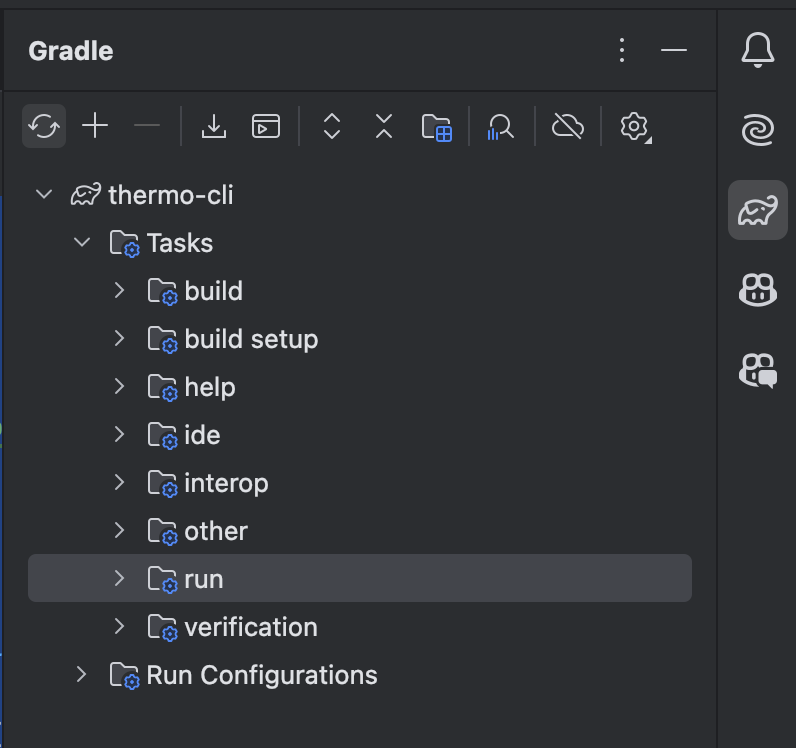Click the Gradle panel title
The width and height of the screenshot is (796, 748).
71,51
